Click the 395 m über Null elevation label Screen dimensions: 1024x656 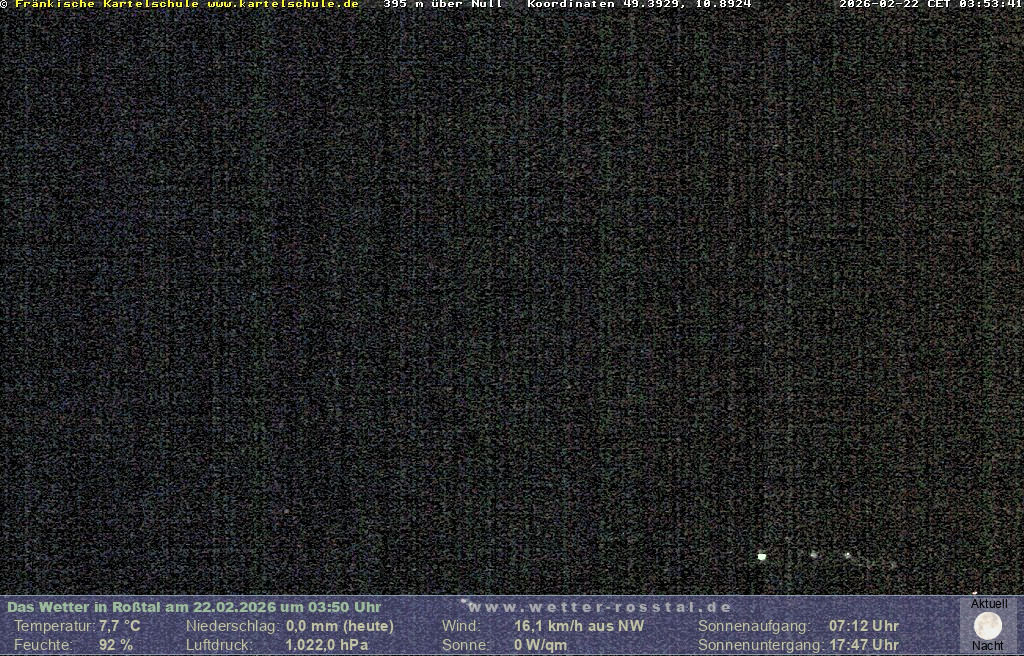click(x=443, y=5)
